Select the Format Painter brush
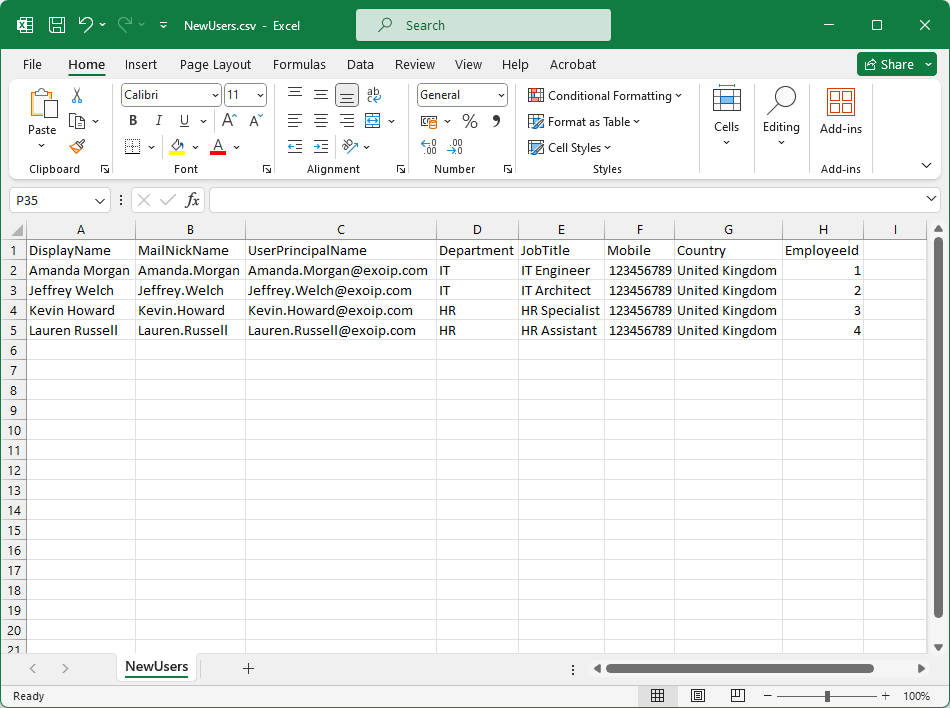 click(x=77, y=146)
